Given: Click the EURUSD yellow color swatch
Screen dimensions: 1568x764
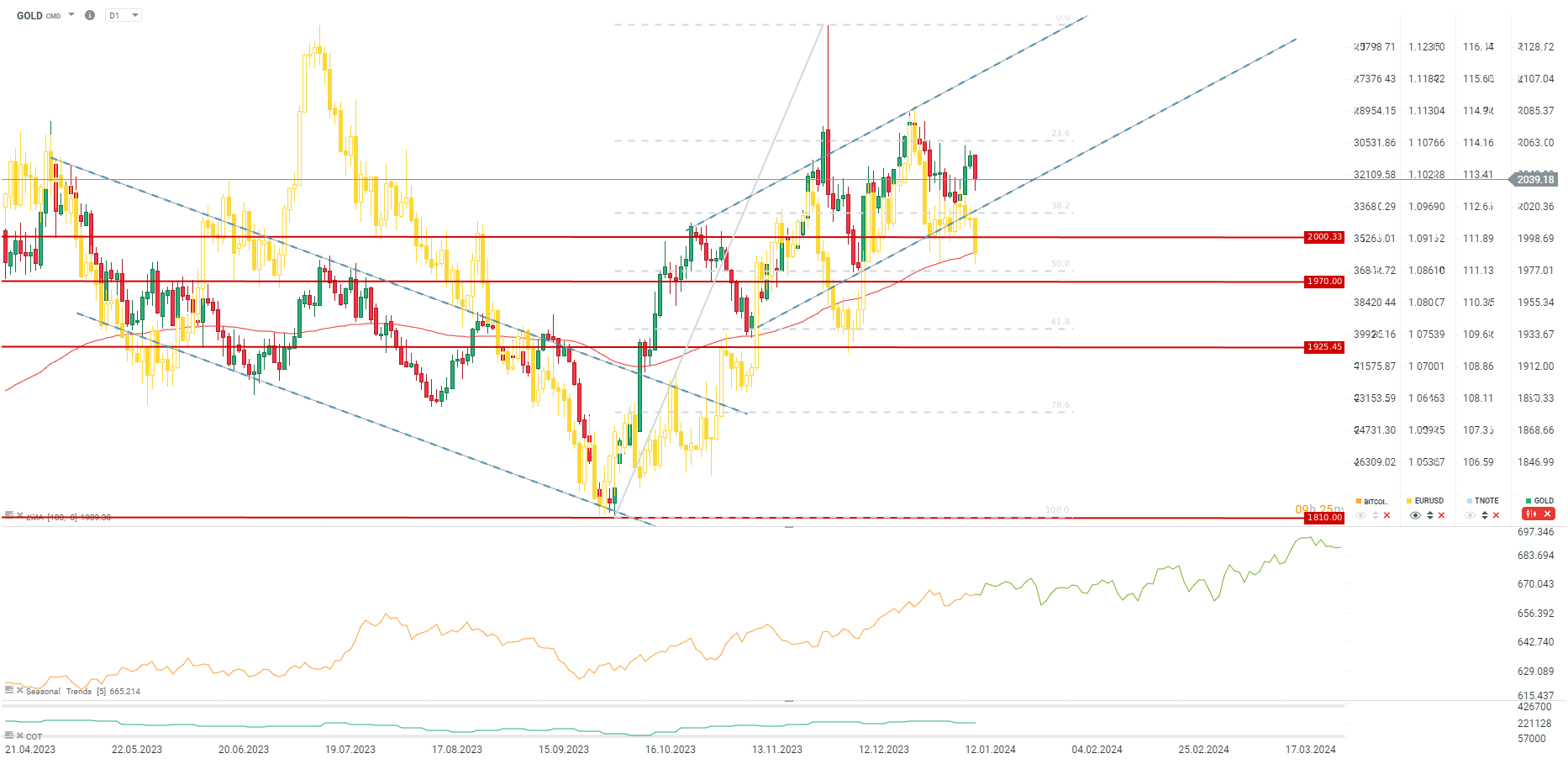Looking at the screenshot, I should click(x=1409, y=501).
